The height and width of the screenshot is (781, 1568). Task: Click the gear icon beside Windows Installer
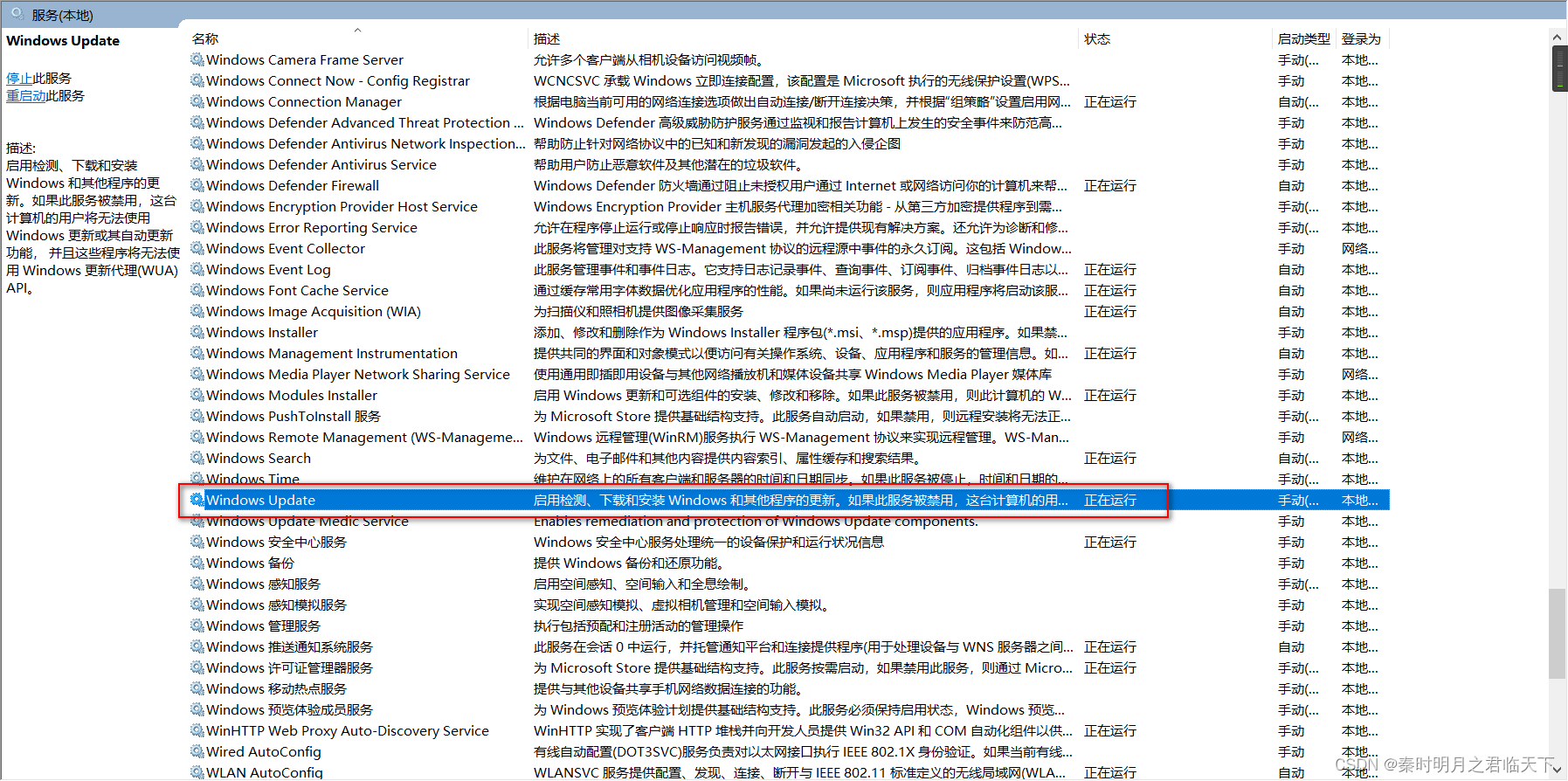click(197, 333)
